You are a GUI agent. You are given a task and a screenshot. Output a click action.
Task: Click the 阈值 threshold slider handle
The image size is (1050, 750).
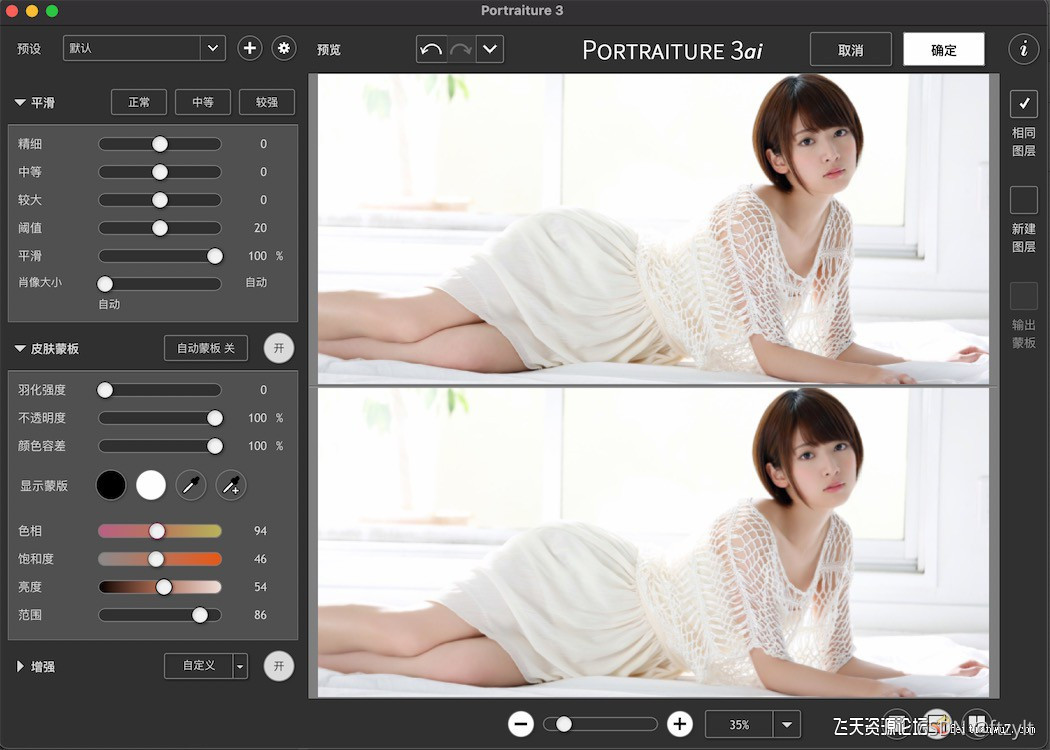point(159,228)
